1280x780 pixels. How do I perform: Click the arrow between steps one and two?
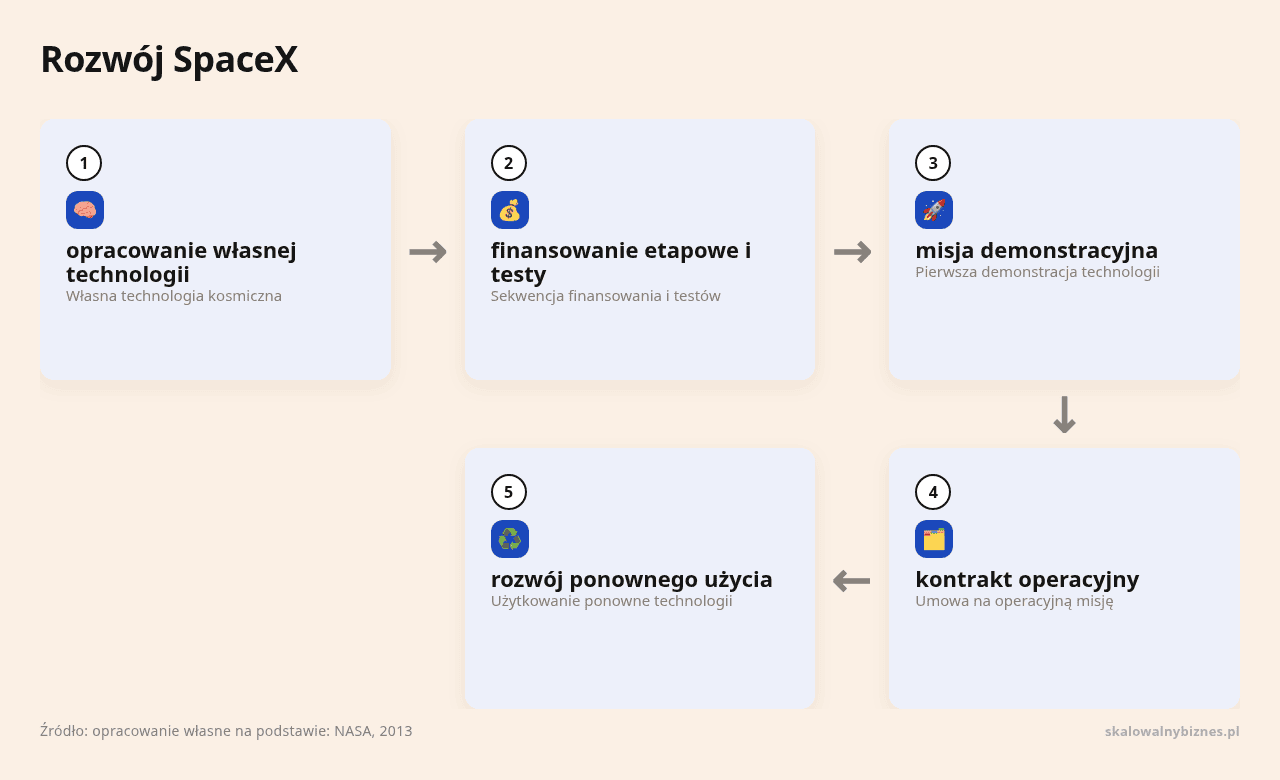(428, 252)
